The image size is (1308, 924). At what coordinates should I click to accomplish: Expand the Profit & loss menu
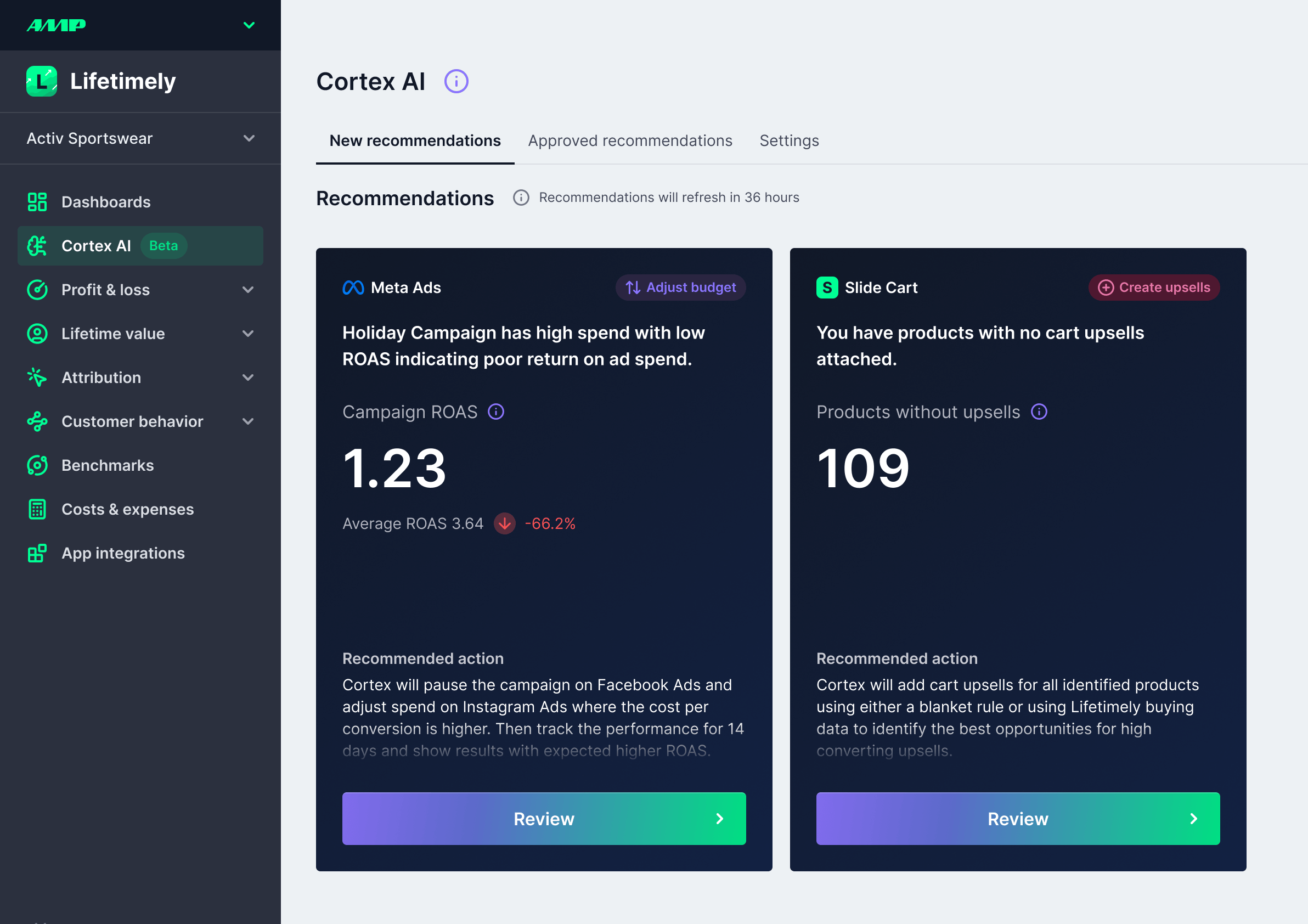[248, 289]
